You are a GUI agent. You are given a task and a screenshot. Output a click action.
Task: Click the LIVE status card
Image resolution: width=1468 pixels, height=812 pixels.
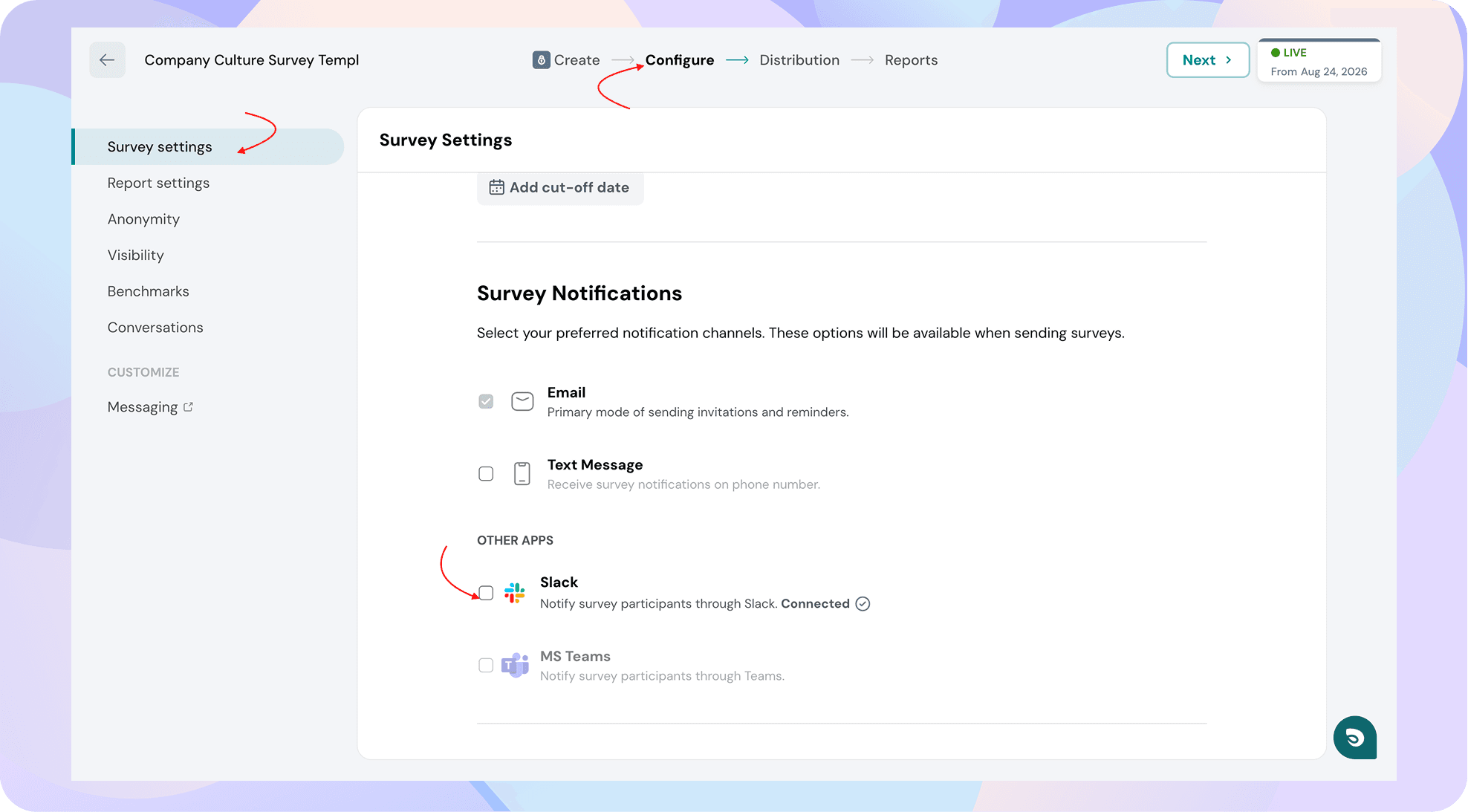tap(1319, 60)
